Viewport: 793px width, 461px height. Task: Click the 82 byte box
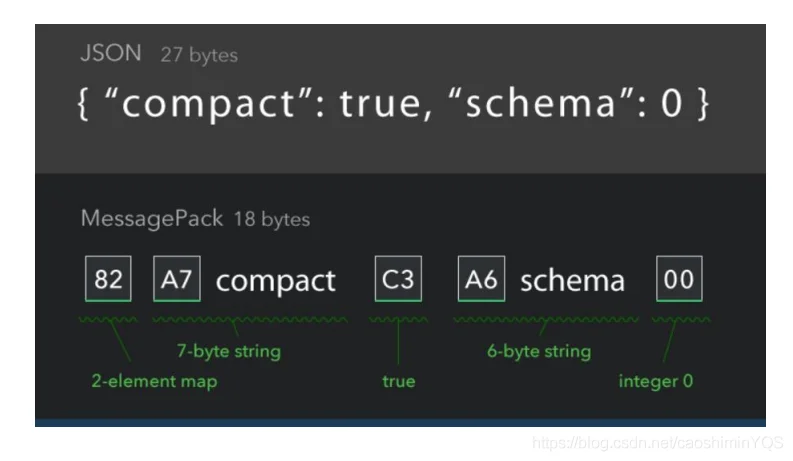pos(108,279)
